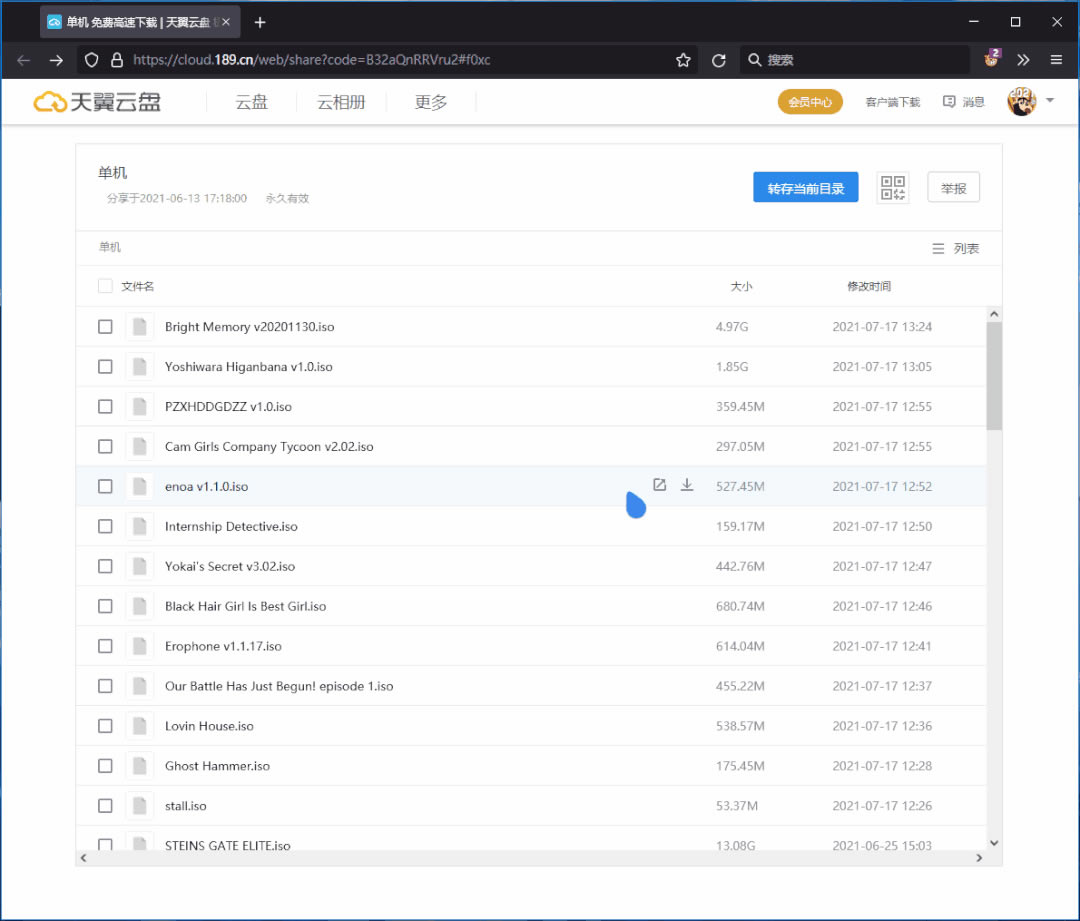Open the Erophone v1.1.17.iso file name
Screen dimensions: 1080x921
pyautogui.click(x=223, y=646)
